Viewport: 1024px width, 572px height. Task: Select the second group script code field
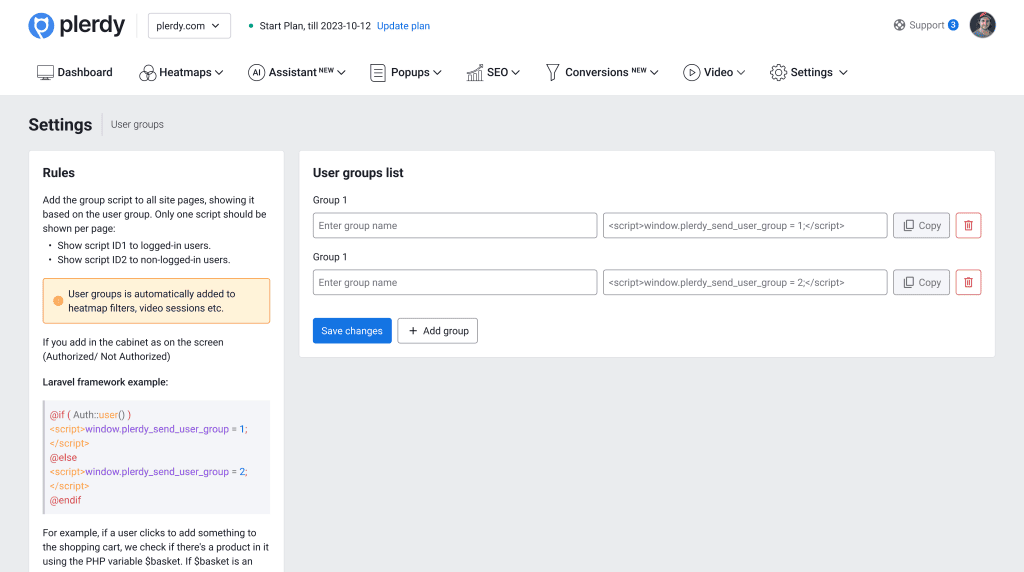pyautogui.click(x=745, y=283)
